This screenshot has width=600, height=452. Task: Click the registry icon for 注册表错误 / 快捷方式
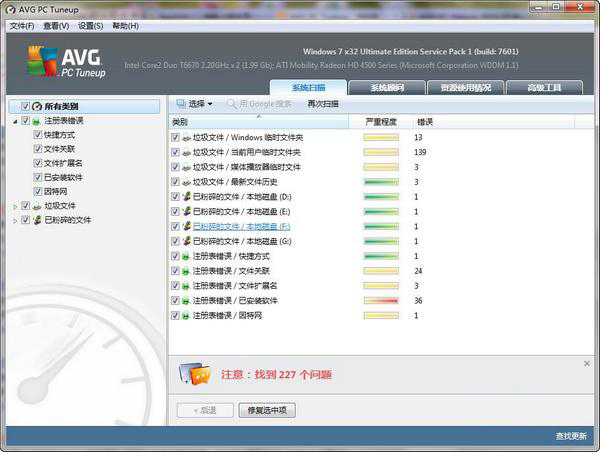pos(186,256)
